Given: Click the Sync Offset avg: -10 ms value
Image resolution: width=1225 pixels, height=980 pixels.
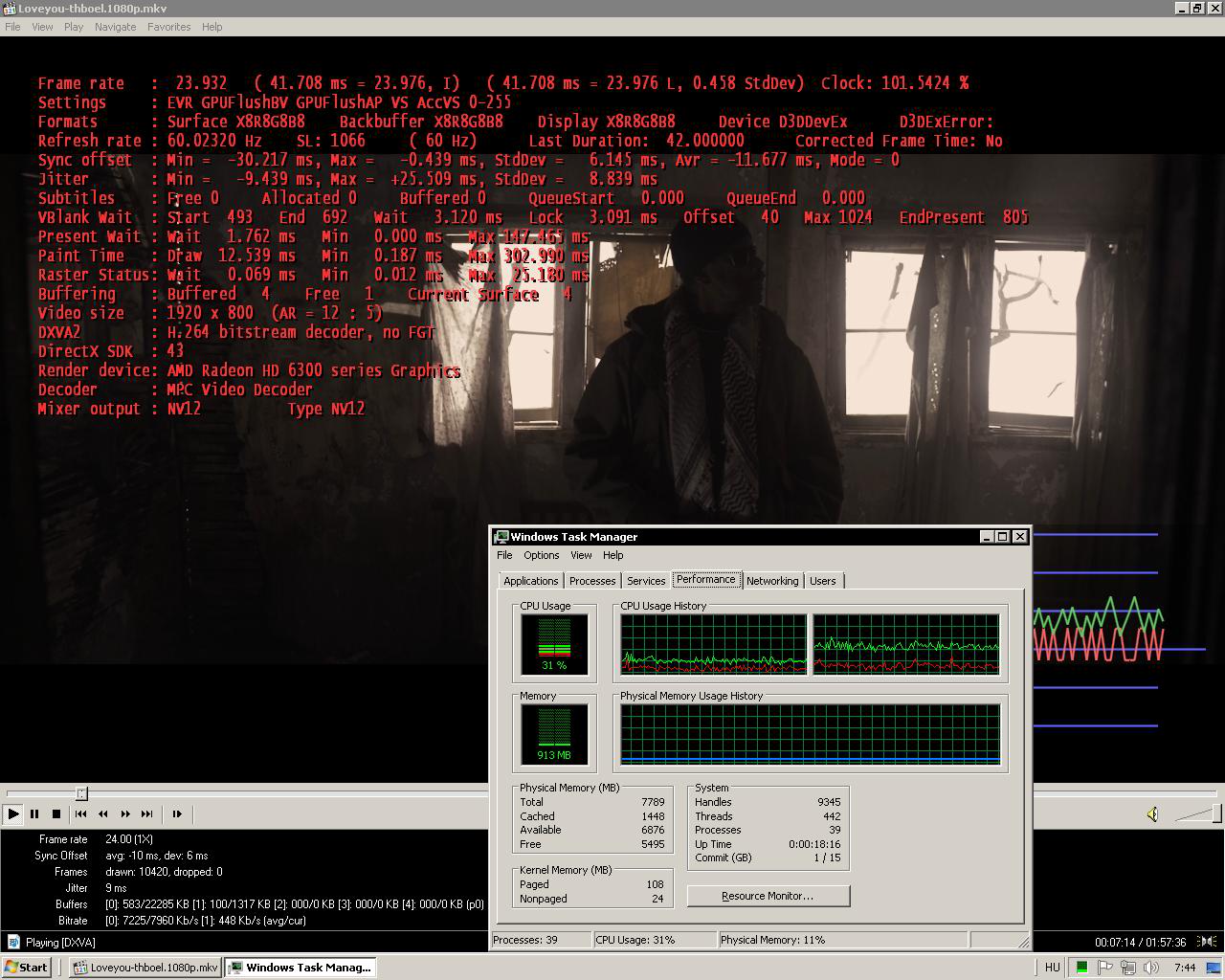Looking at the screenshot, I should click(x=157, y=856).
